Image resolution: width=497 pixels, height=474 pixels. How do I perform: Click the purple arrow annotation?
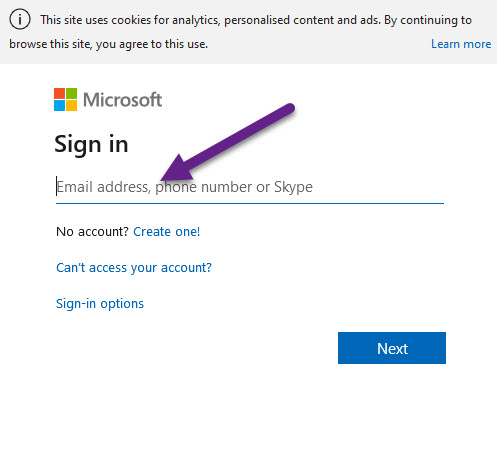pos(228,143)
